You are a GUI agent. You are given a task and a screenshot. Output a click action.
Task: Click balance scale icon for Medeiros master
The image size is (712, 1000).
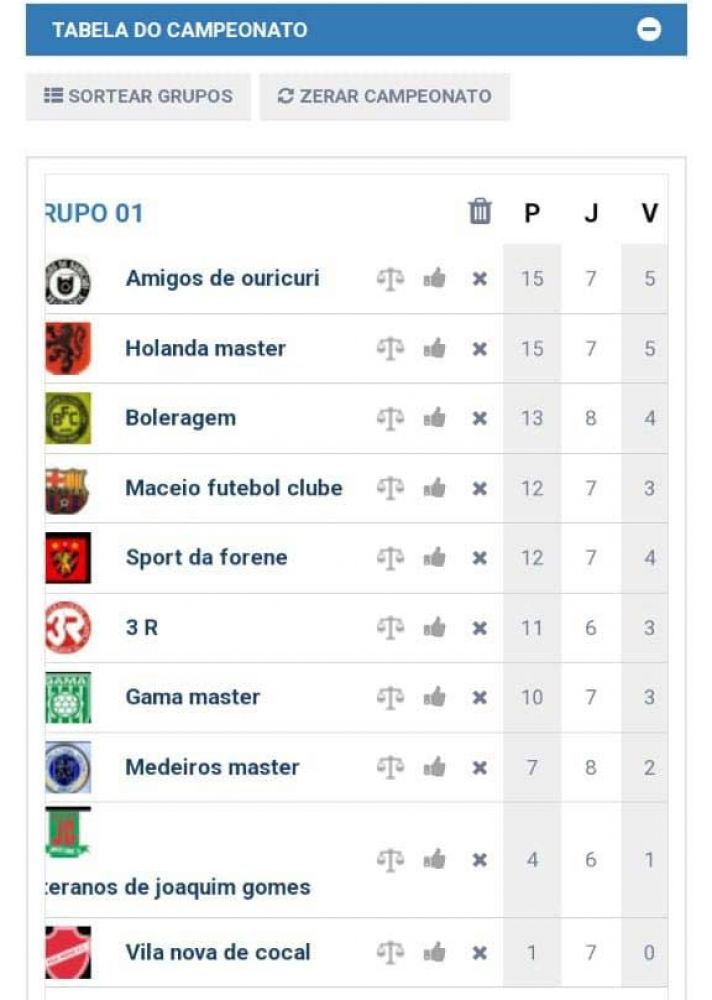pos(389,767)
